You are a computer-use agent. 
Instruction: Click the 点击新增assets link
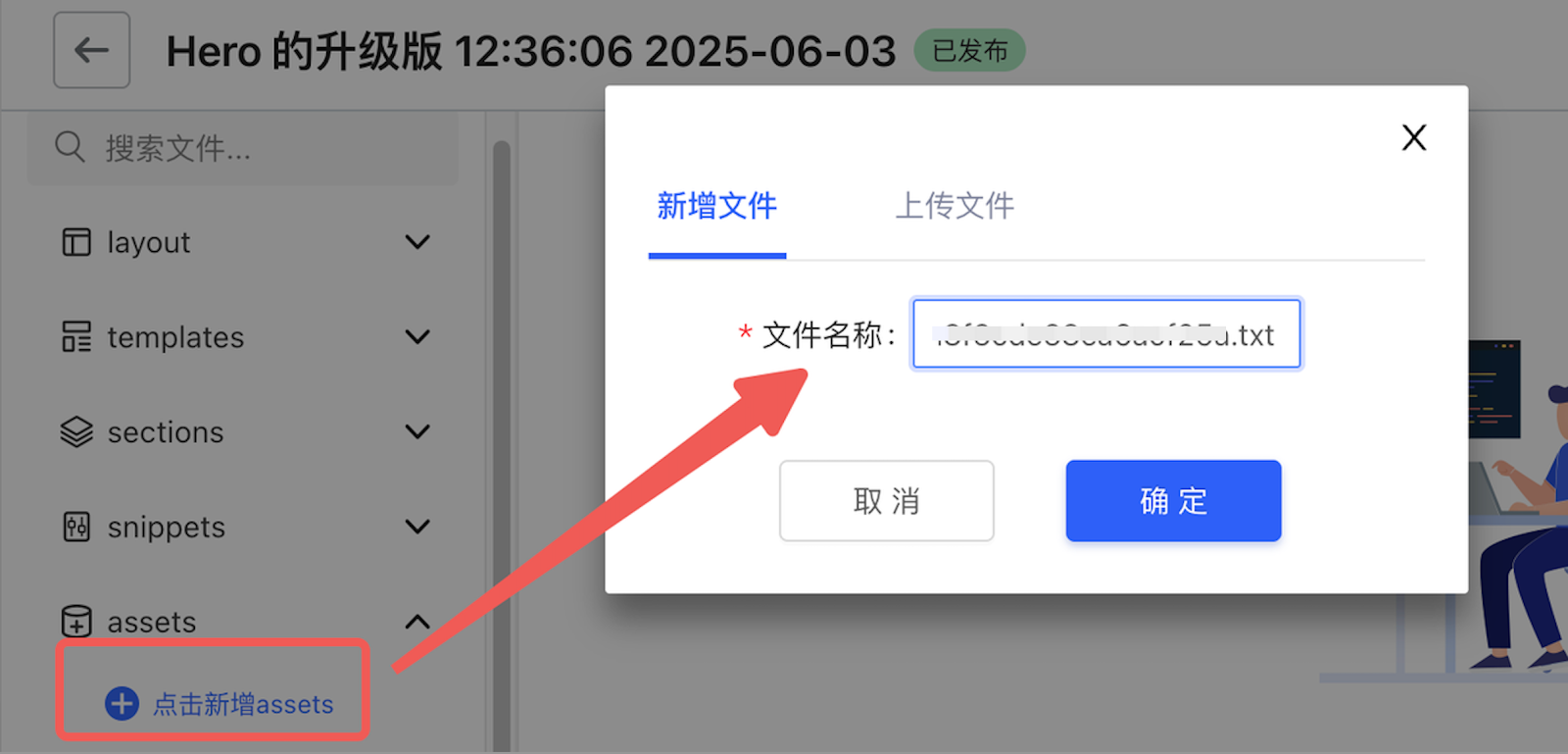(x=244, y=704)
